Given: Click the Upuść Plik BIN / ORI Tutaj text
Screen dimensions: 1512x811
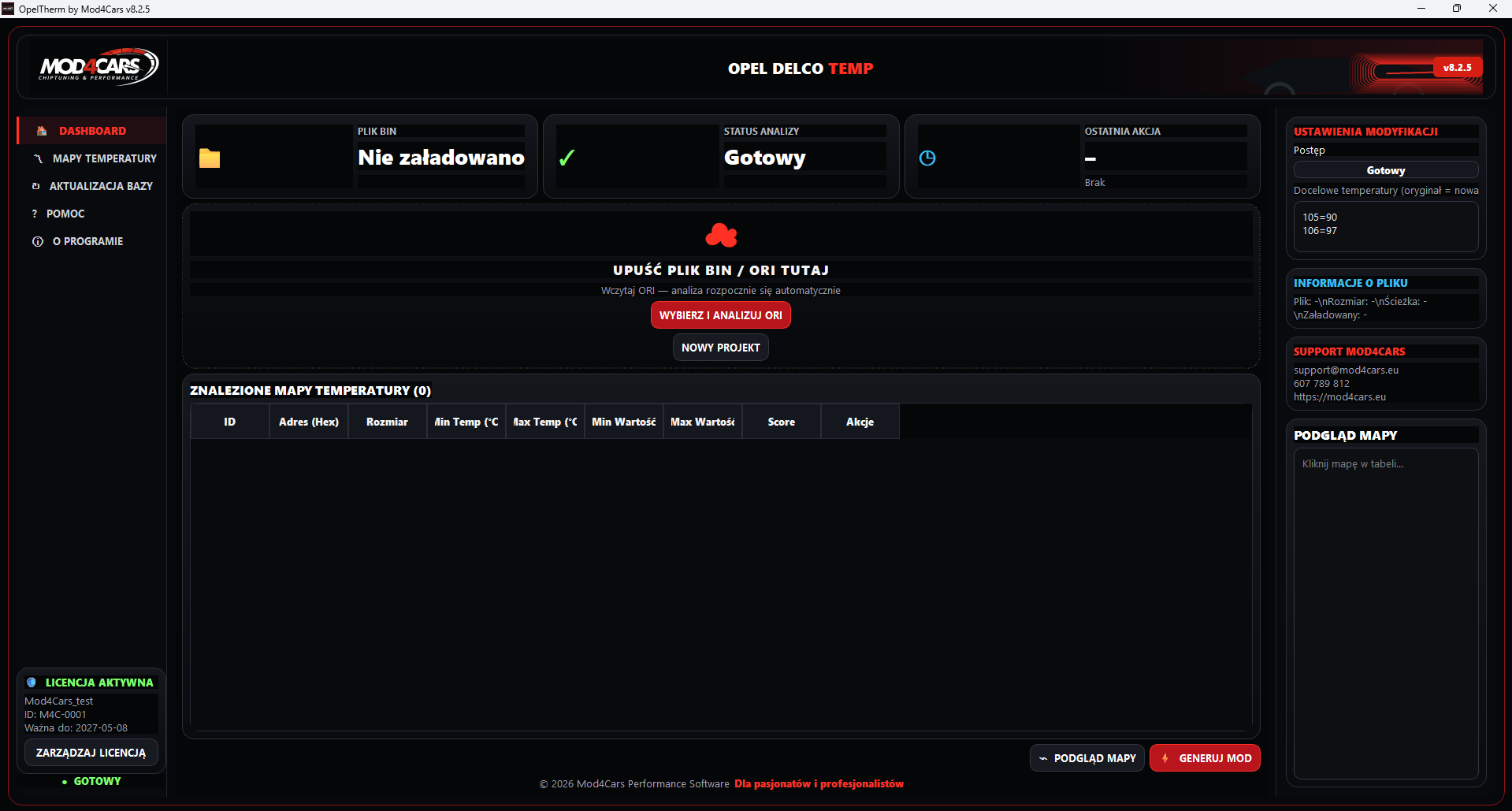Looking at the screenshot, I should click(x=721, y=270).
